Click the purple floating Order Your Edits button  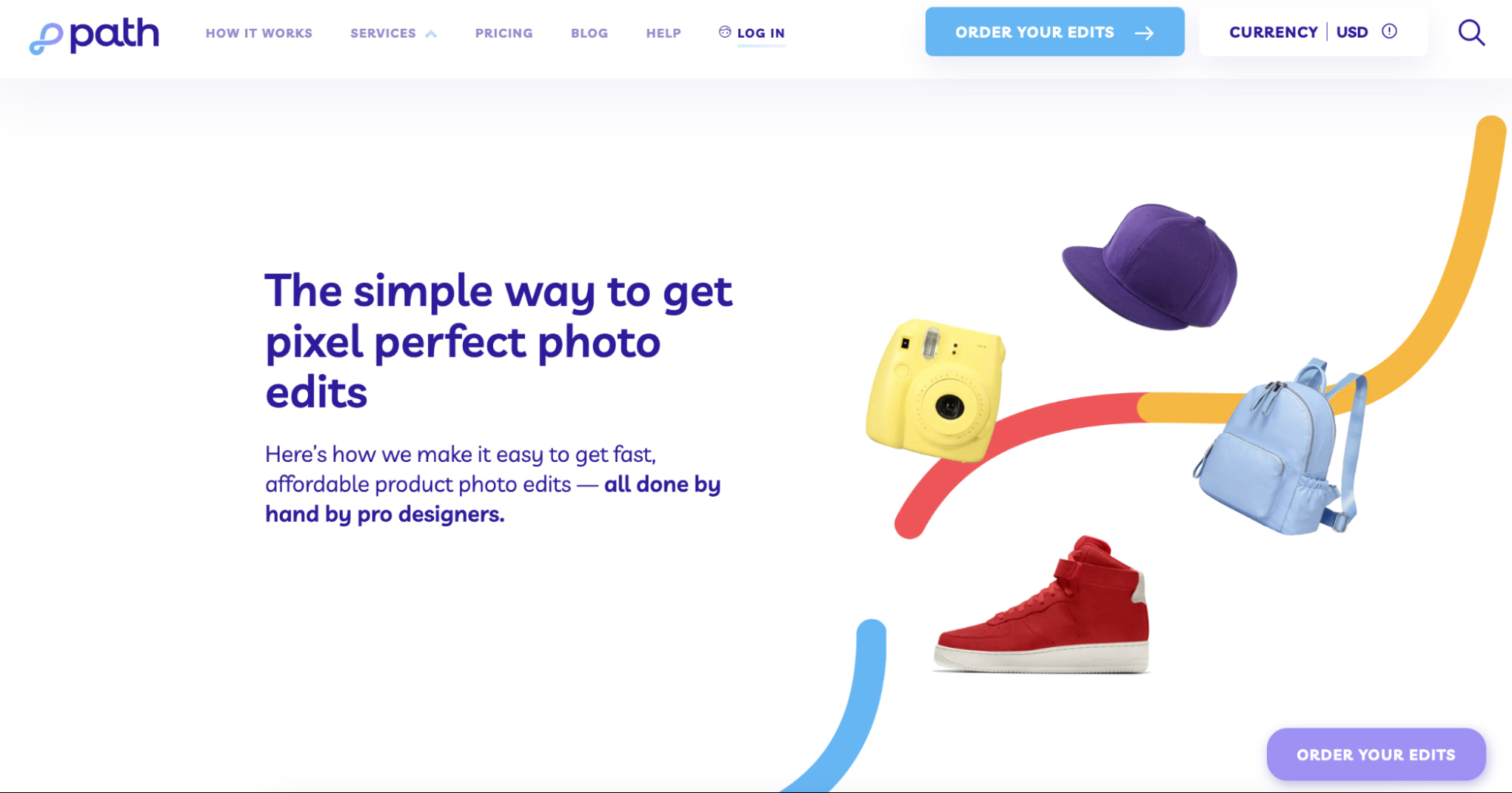(x=1376, y=754)
